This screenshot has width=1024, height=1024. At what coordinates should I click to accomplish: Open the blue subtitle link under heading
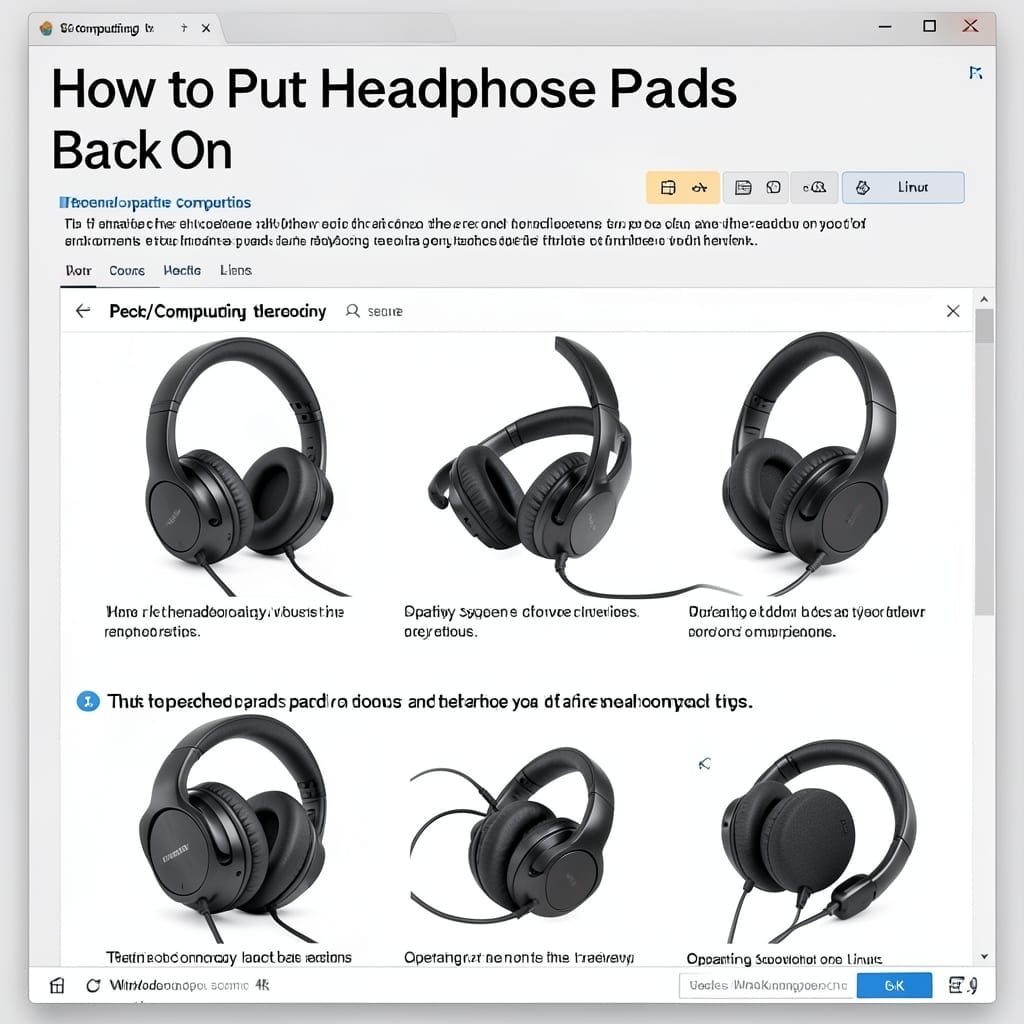155,202
